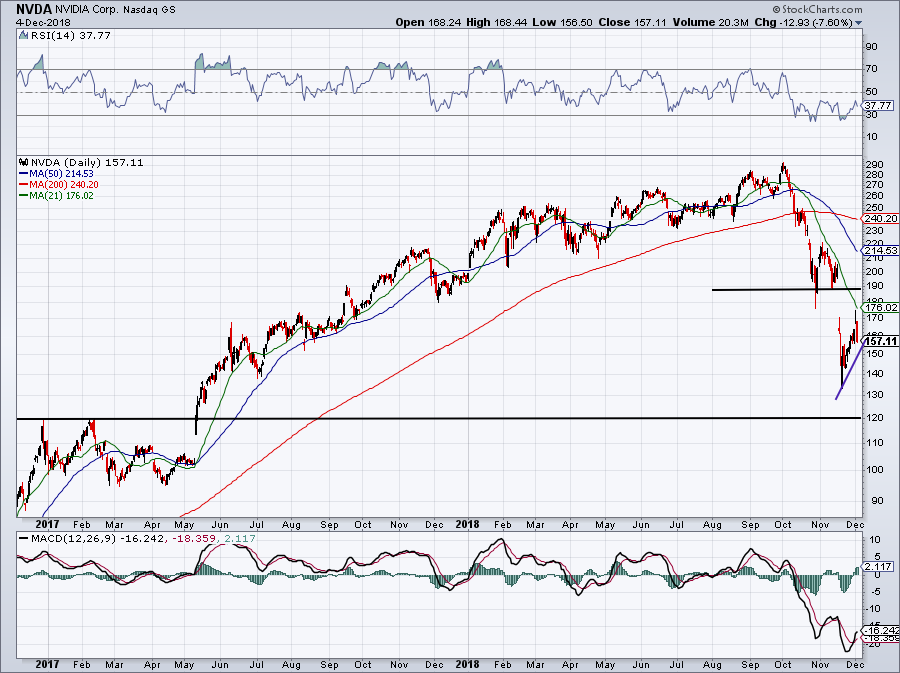The height and width of the screenshot is (673, 900).
Task: Click the 'NVIDIA Corp.' company name
Action: point(85,10)
